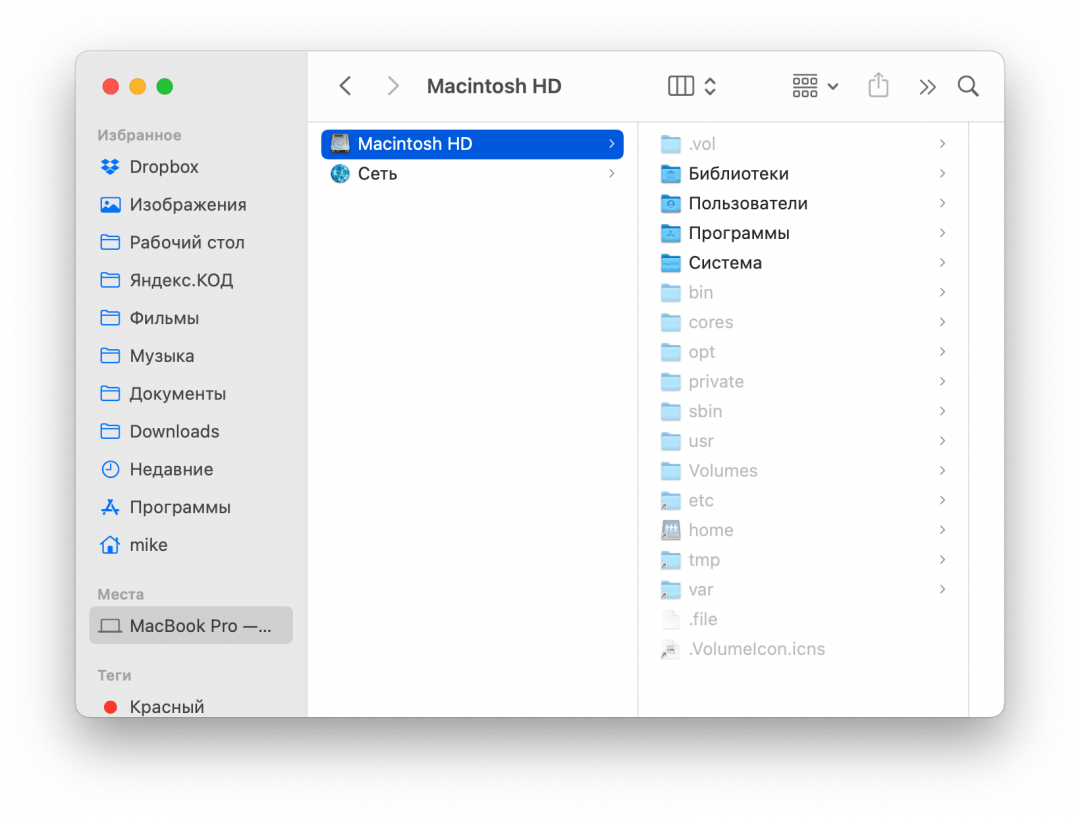Go to Downloads in sidebar
The height and width of the screenshot is (817, 1080).
pos(174,432)
